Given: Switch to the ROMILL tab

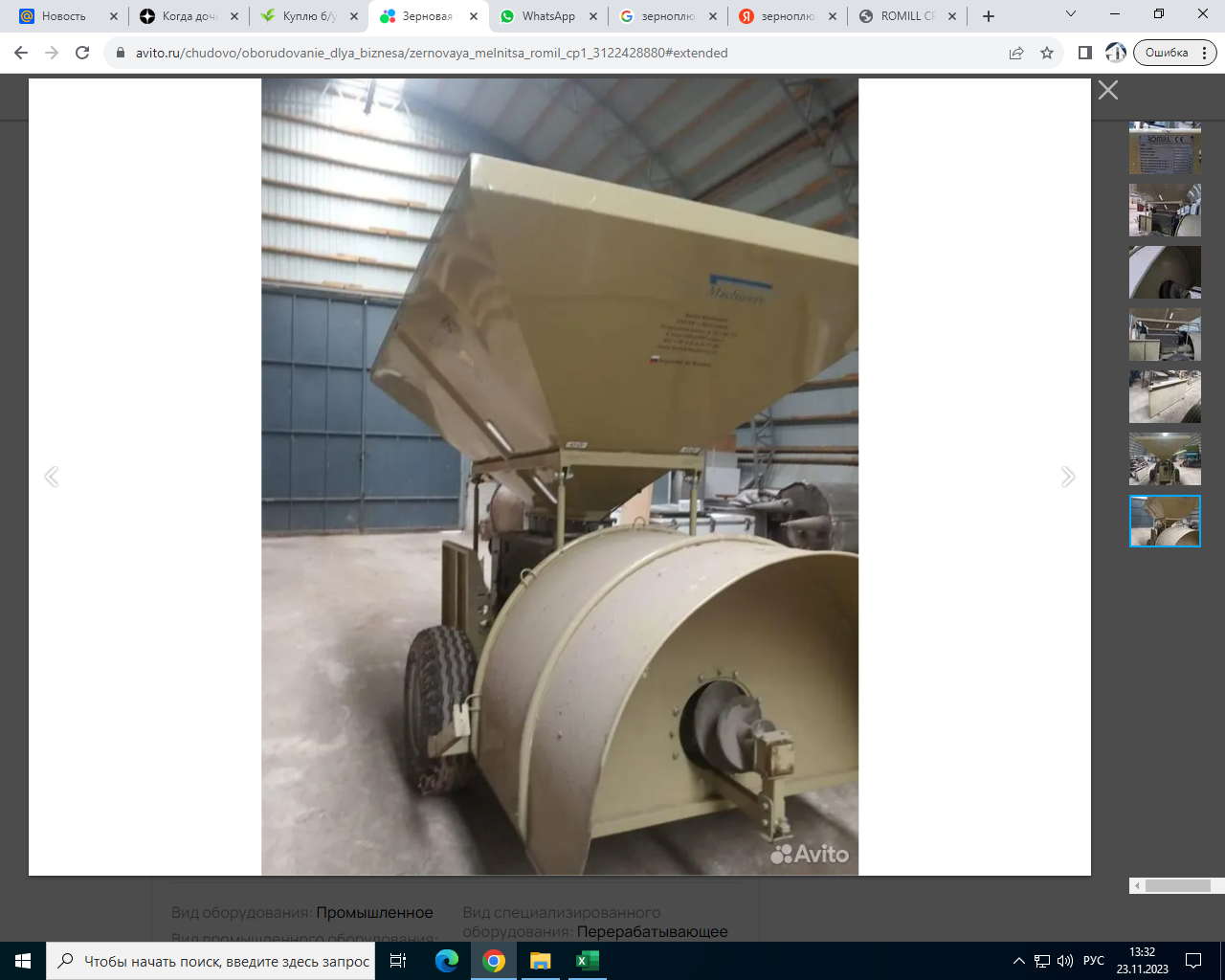Looking at the screenshot, I should click(905, 16).
